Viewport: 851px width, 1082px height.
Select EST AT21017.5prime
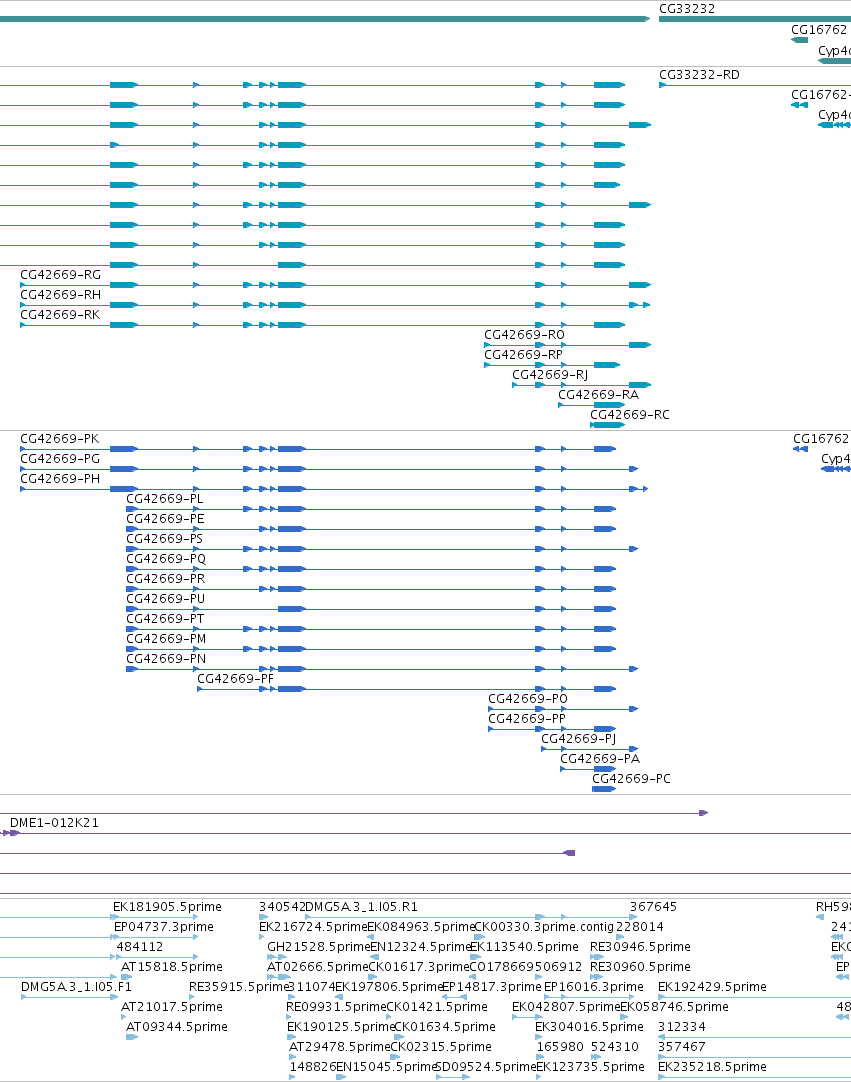172,1007
